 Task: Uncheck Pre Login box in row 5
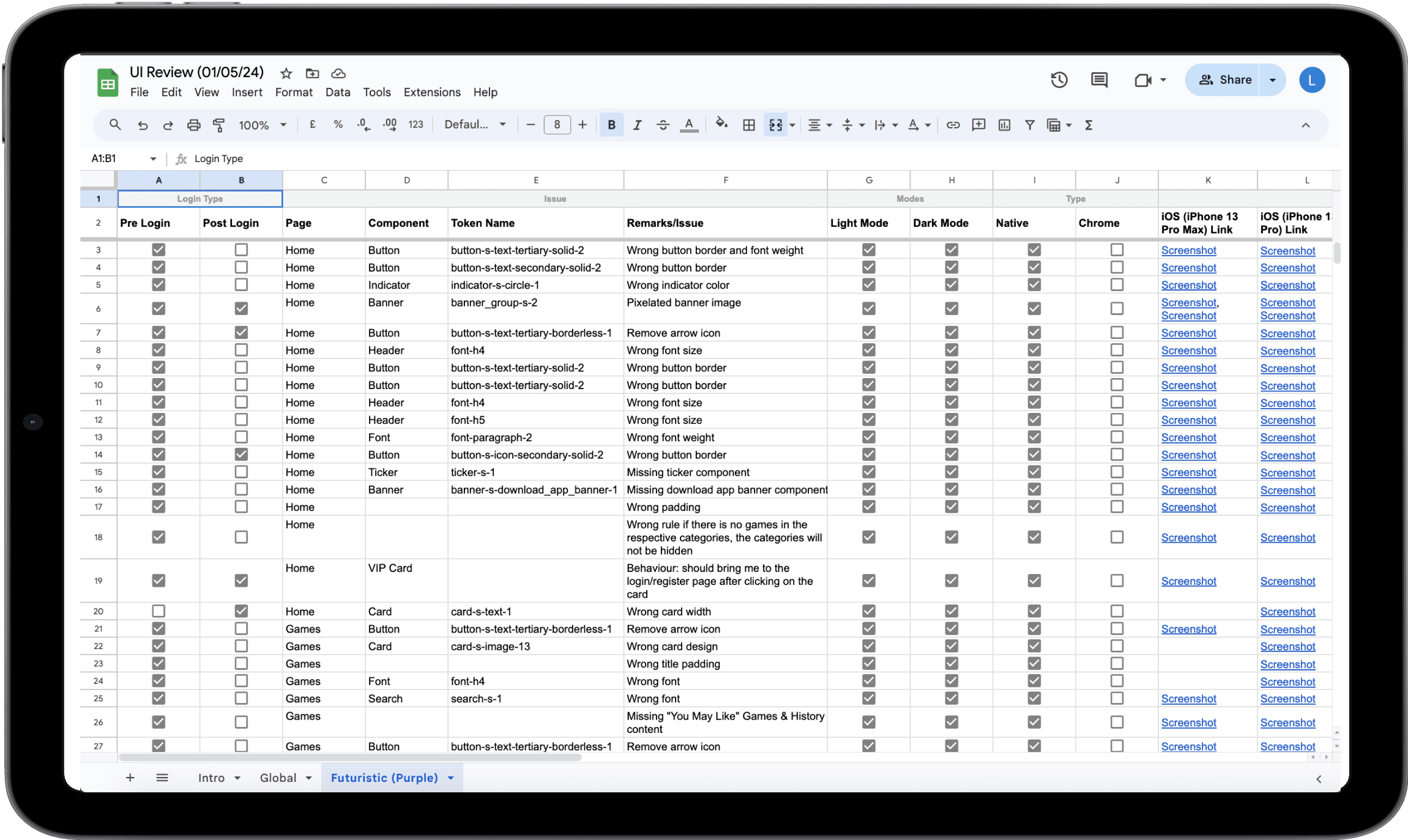158,284
